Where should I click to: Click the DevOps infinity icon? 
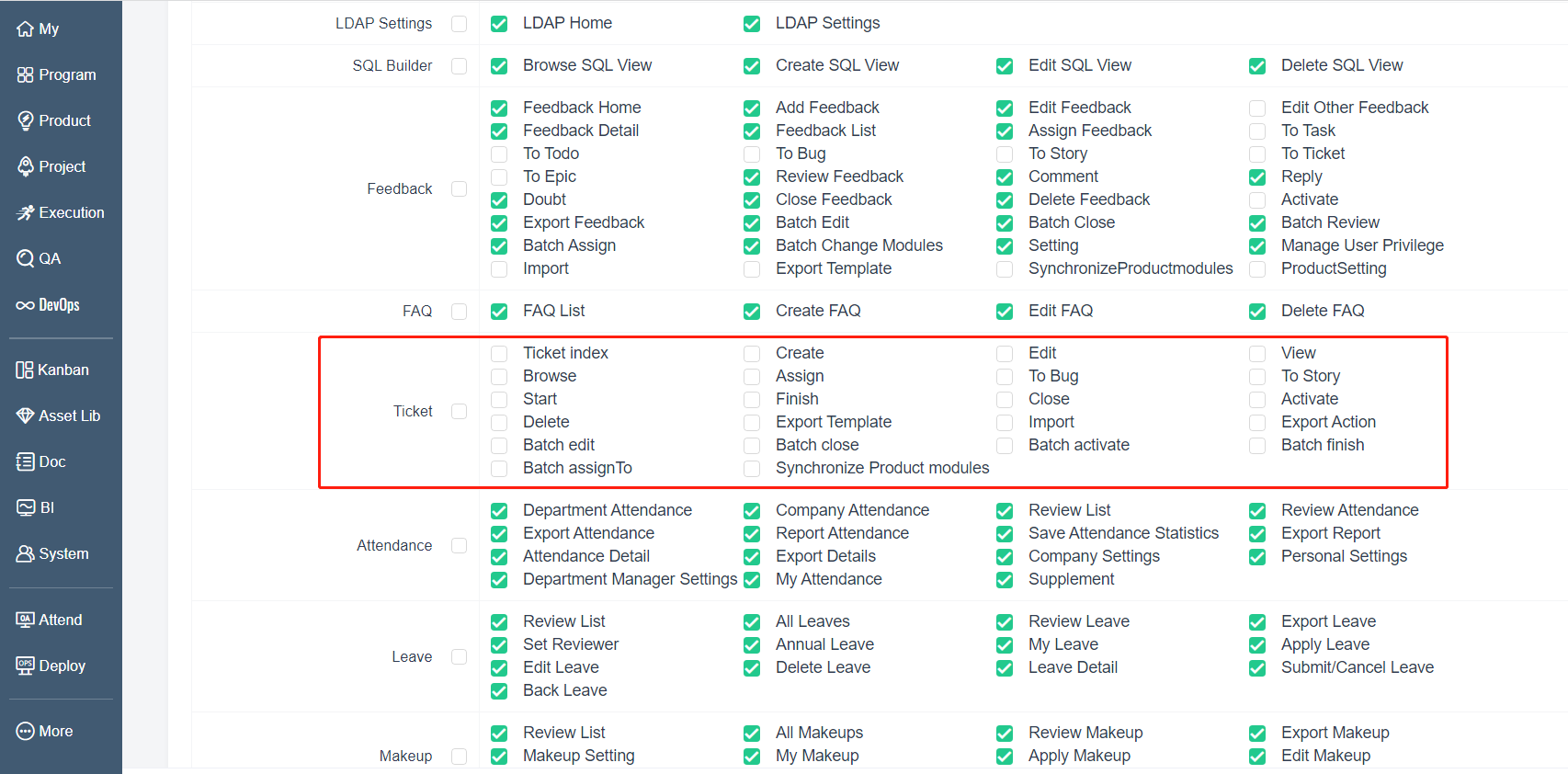pos(25,305)
